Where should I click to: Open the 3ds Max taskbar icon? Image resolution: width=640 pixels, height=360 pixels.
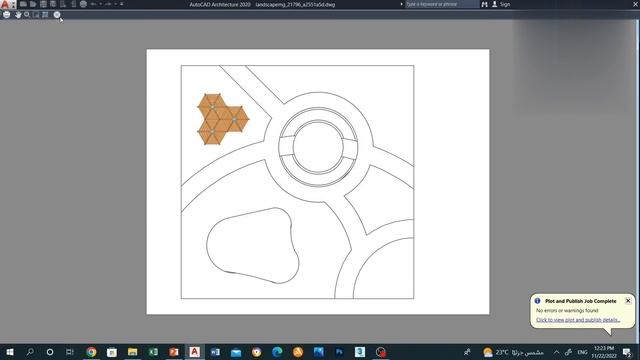(x=360, y=352)
